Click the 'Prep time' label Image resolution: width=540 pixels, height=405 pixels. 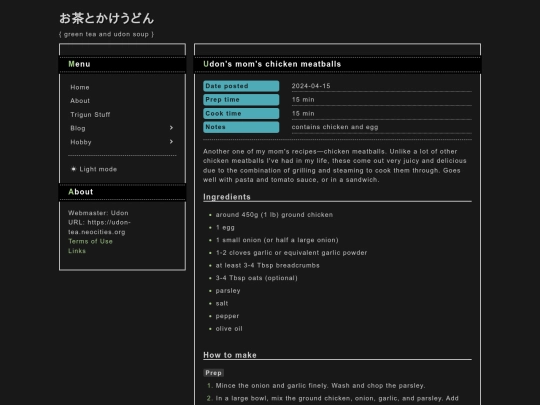[x=241, y=100]
